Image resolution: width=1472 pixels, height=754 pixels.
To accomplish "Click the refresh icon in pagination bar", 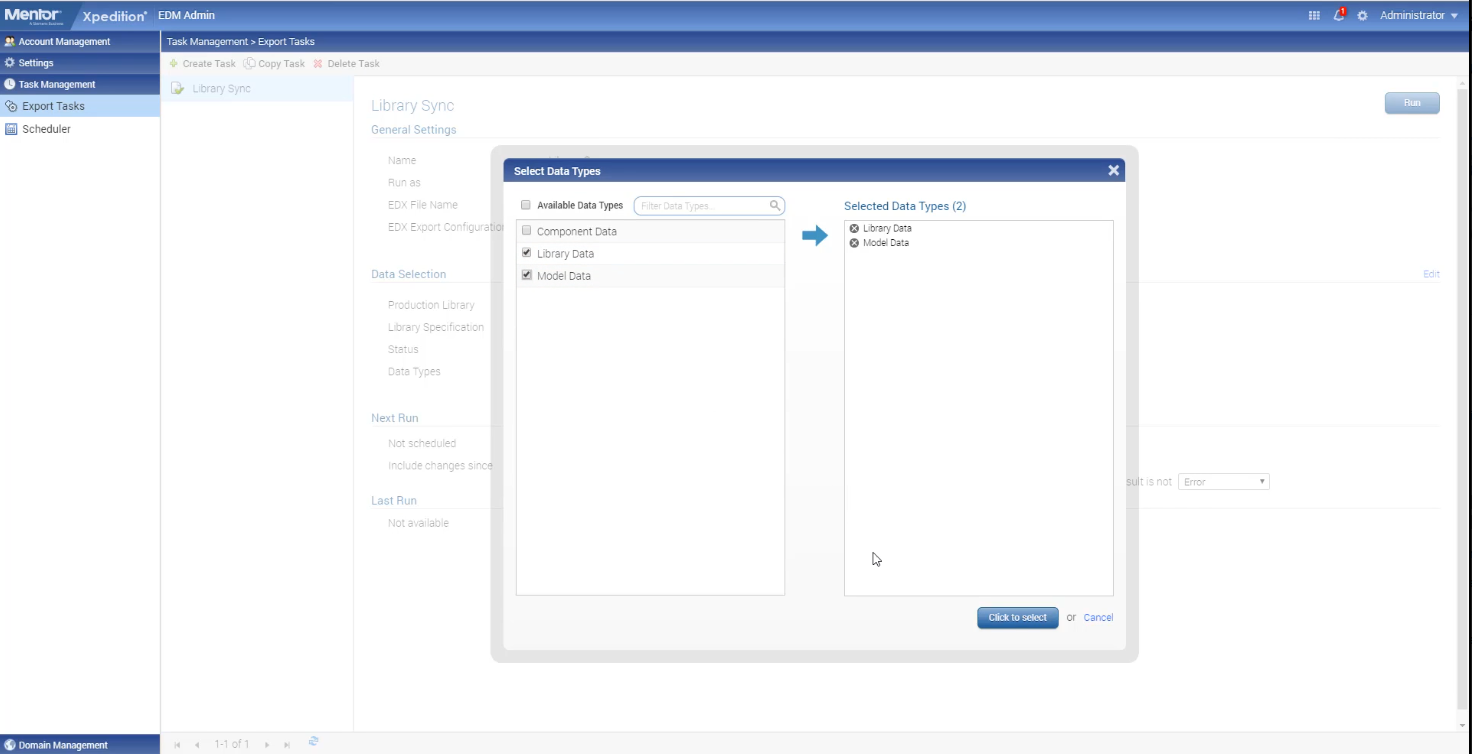I will tap(313, 742).
